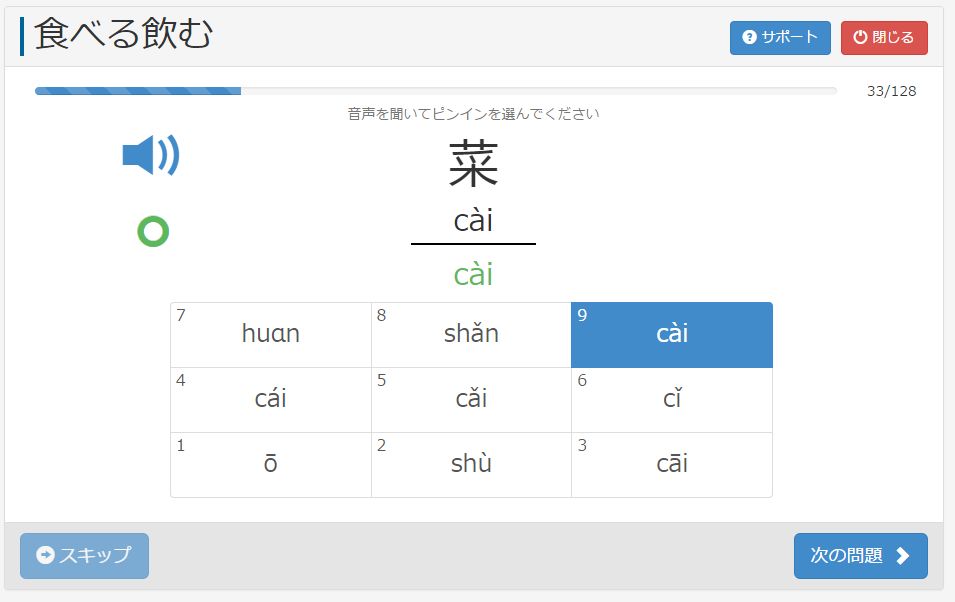Choose pinyin option cǐ
955x602 pixels.
(x=672, y=400)
